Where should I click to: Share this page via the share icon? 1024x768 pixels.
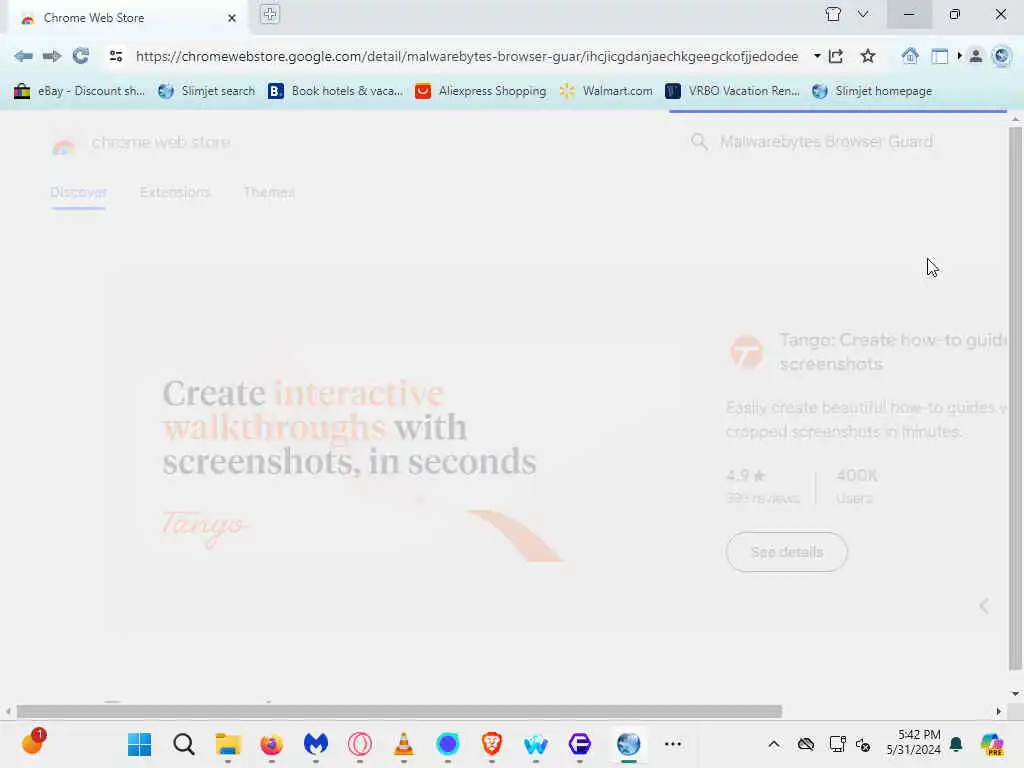[836, 56]
